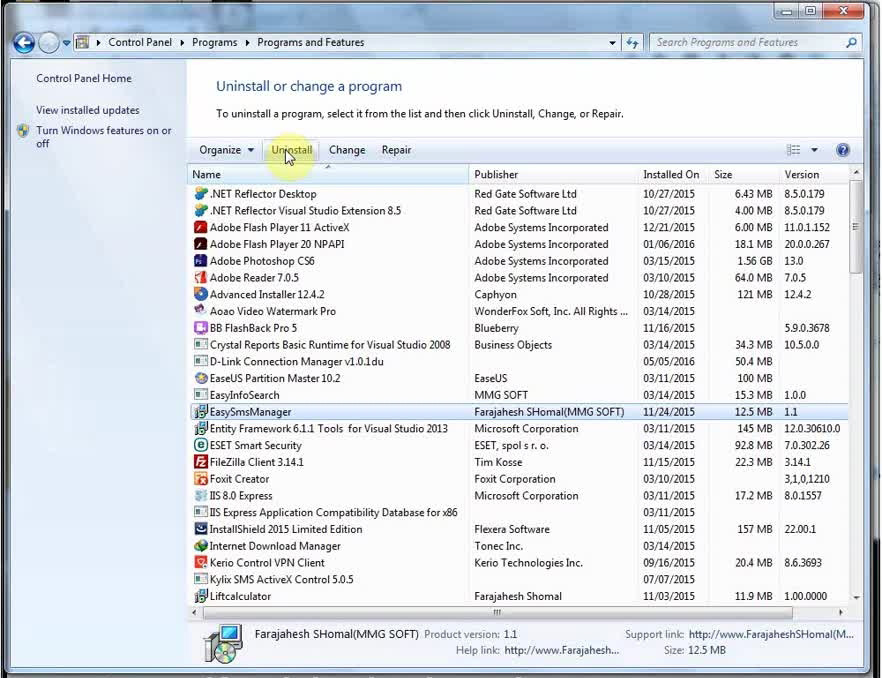Click the Change toolbar button

click(347, 150)
